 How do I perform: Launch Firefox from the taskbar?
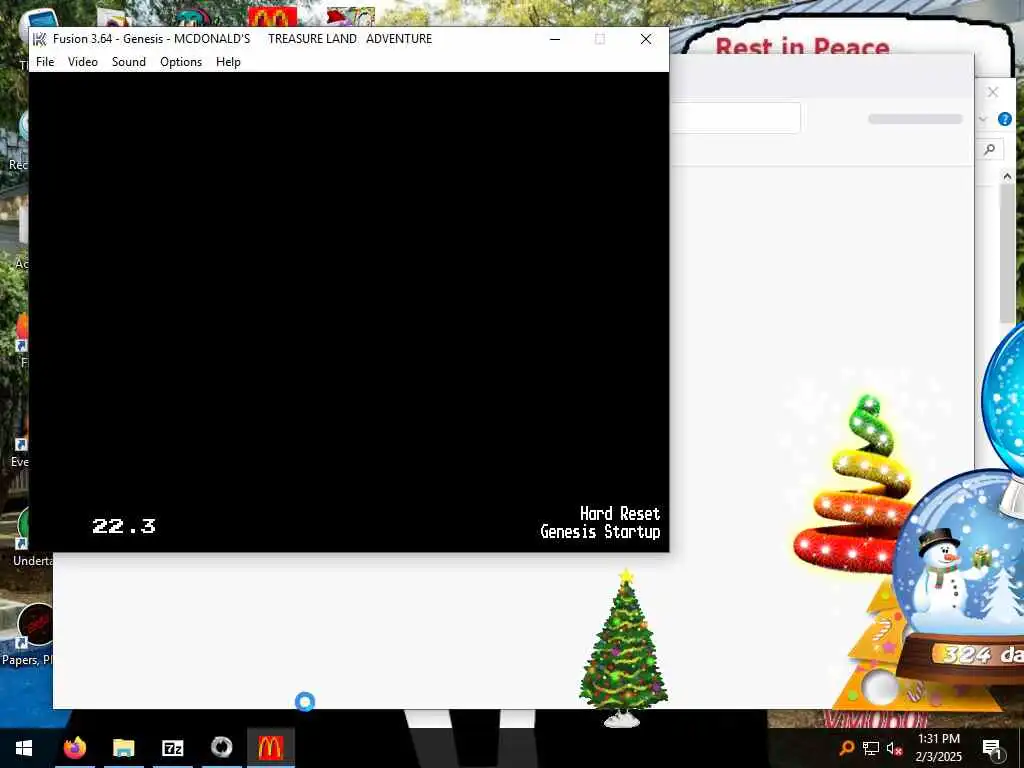(x=74, y=748)
